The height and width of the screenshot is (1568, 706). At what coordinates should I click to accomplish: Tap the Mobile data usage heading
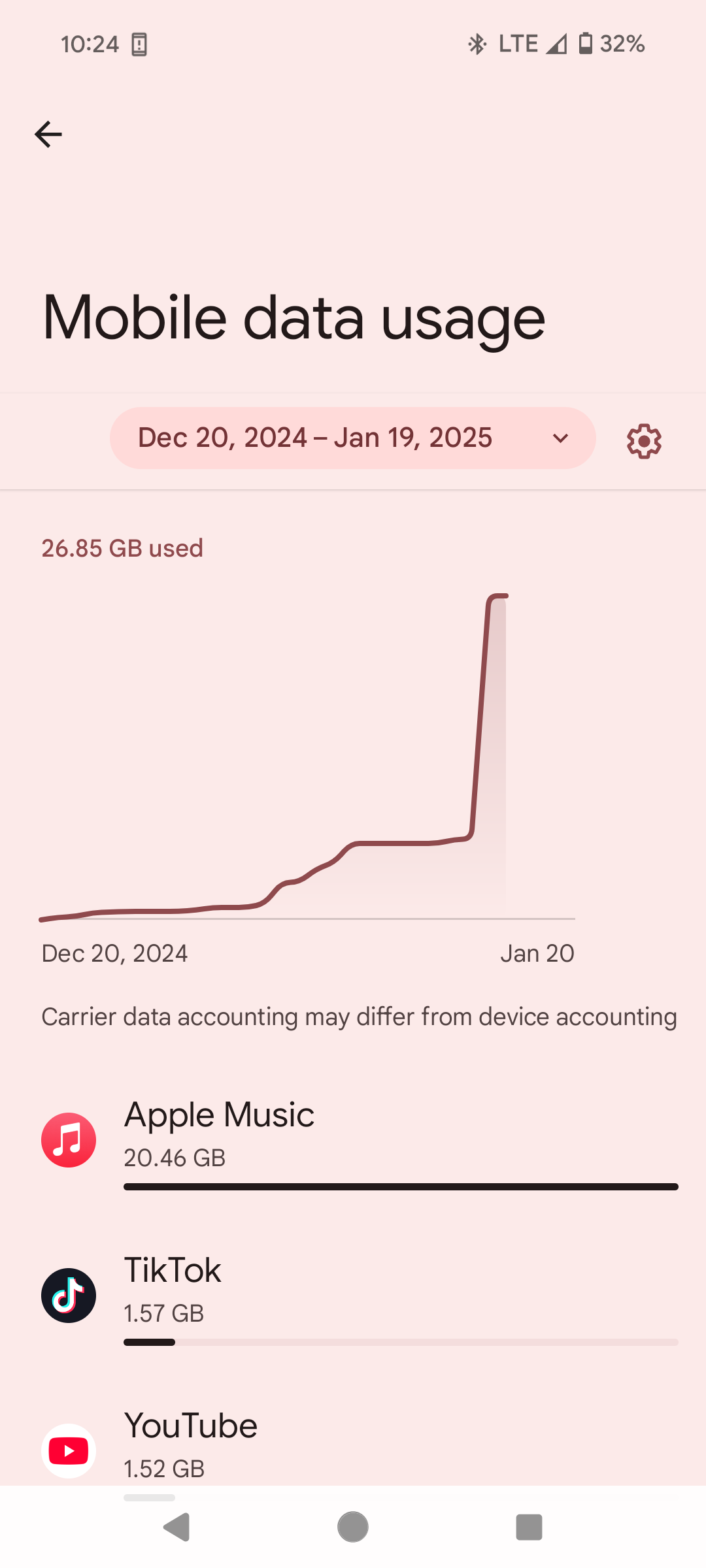coord(294,318)
